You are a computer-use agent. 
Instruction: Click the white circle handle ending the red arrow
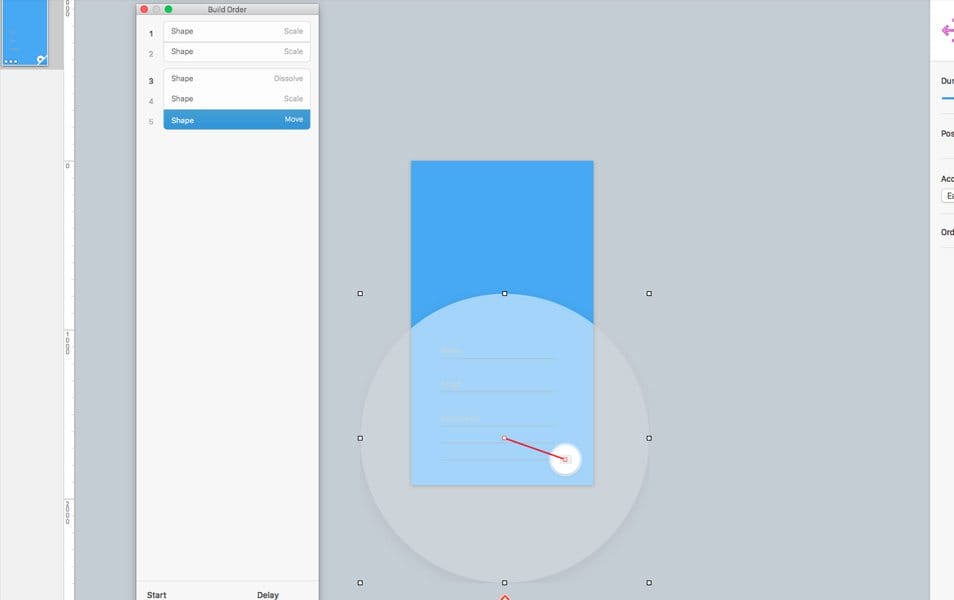coord(565,458)
